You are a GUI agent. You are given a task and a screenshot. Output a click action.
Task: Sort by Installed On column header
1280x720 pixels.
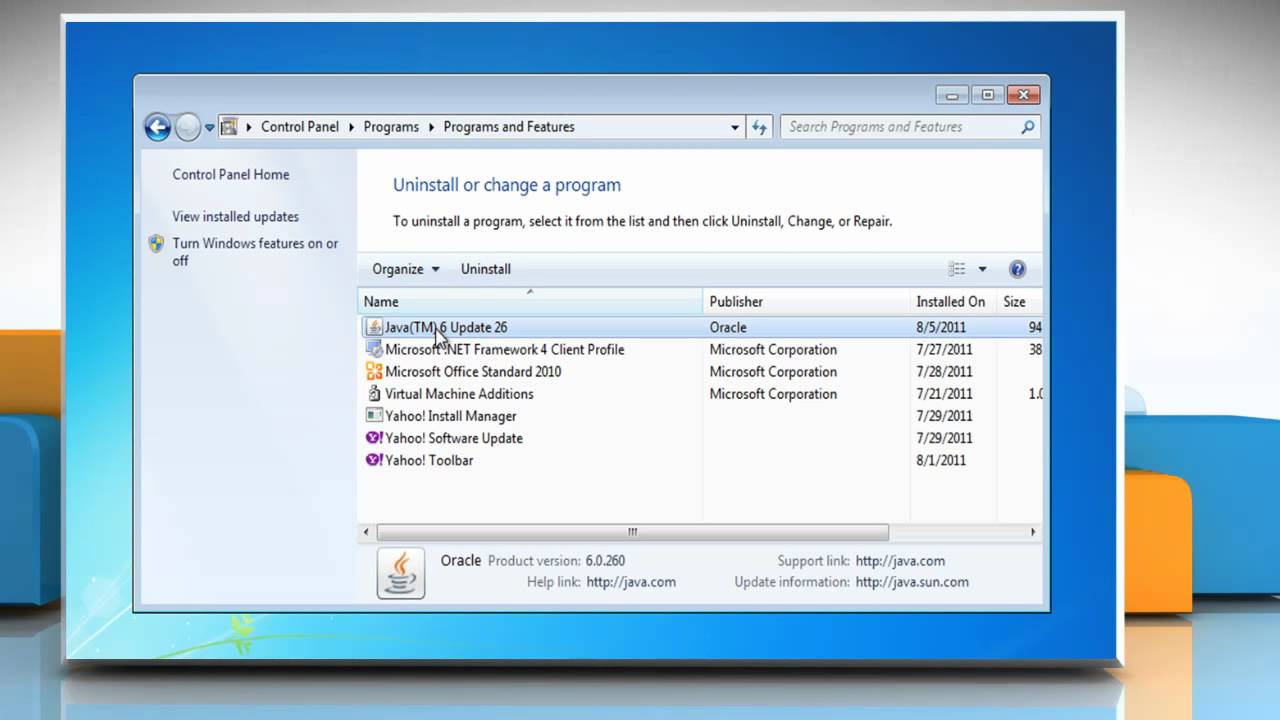[x=953, y=301]
